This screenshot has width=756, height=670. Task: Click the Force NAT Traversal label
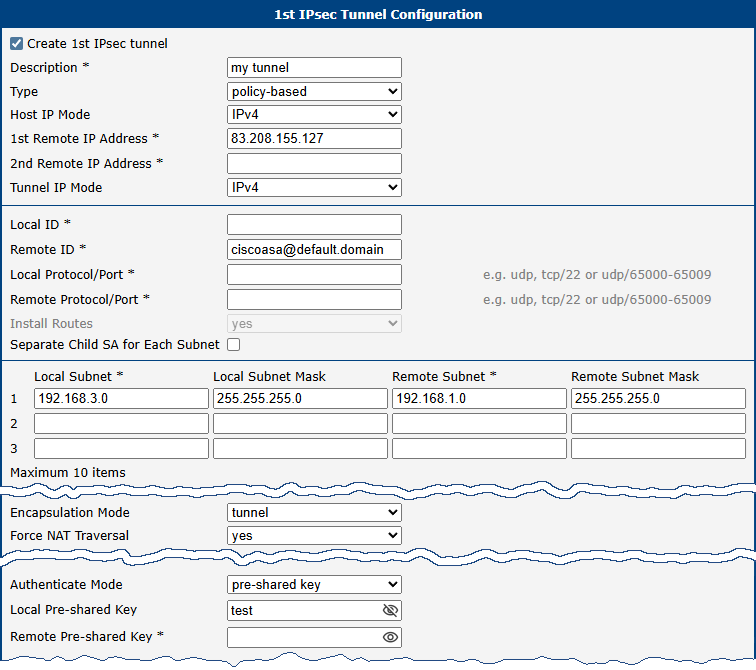pos(69,536)
